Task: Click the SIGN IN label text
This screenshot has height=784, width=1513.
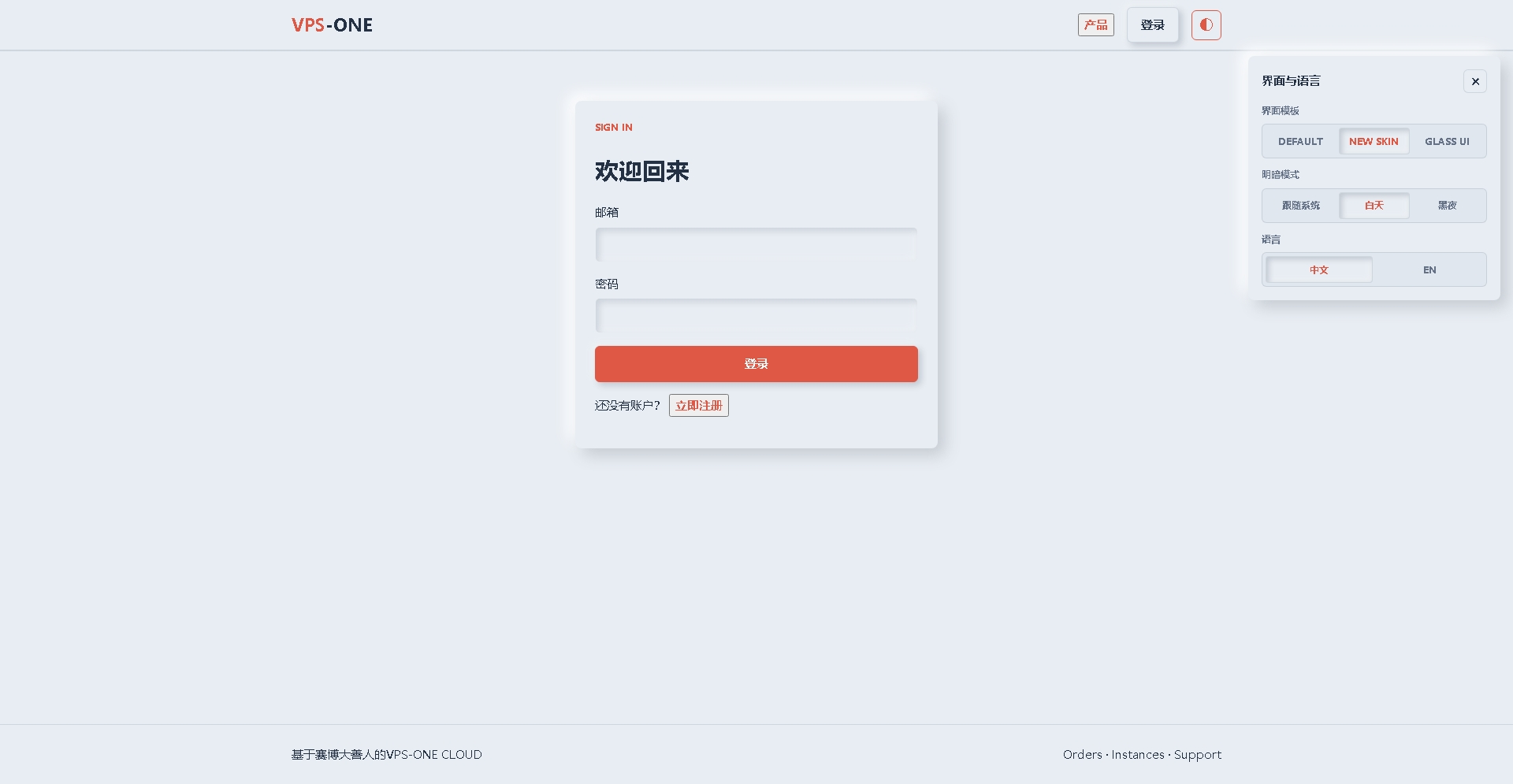Action: [613, 128]
